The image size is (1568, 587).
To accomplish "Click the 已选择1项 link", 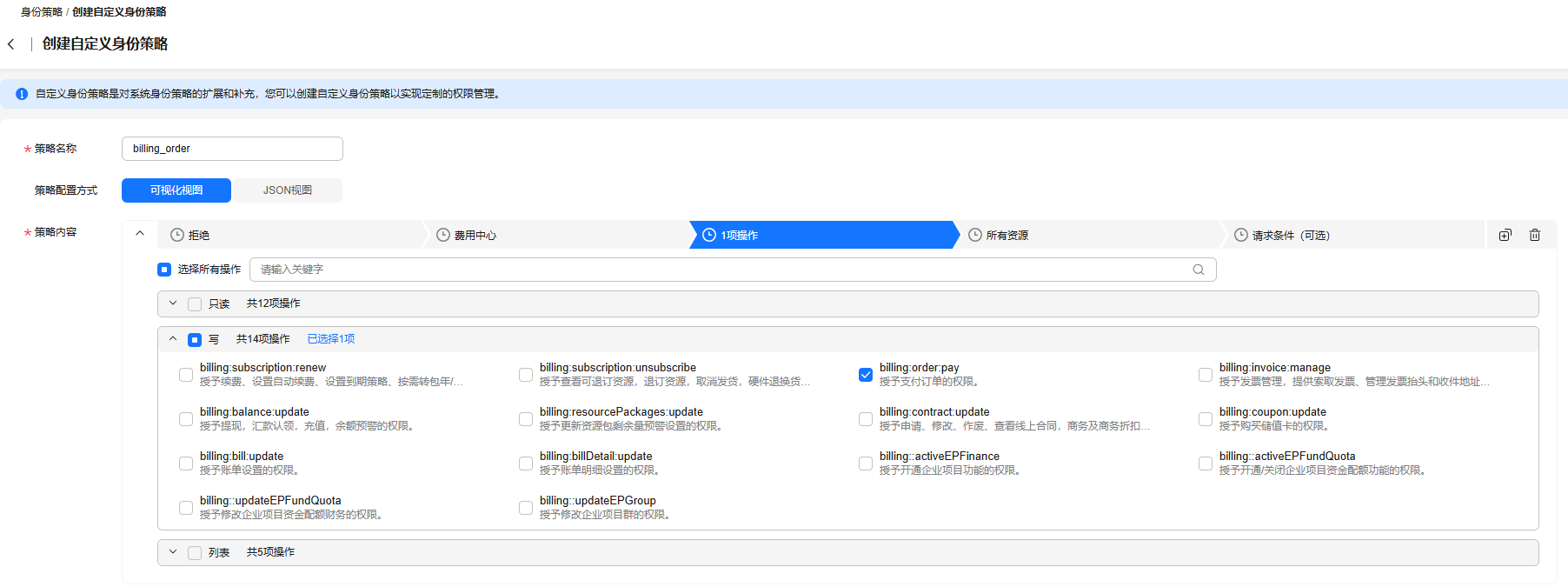I will [x=331, y=339].
